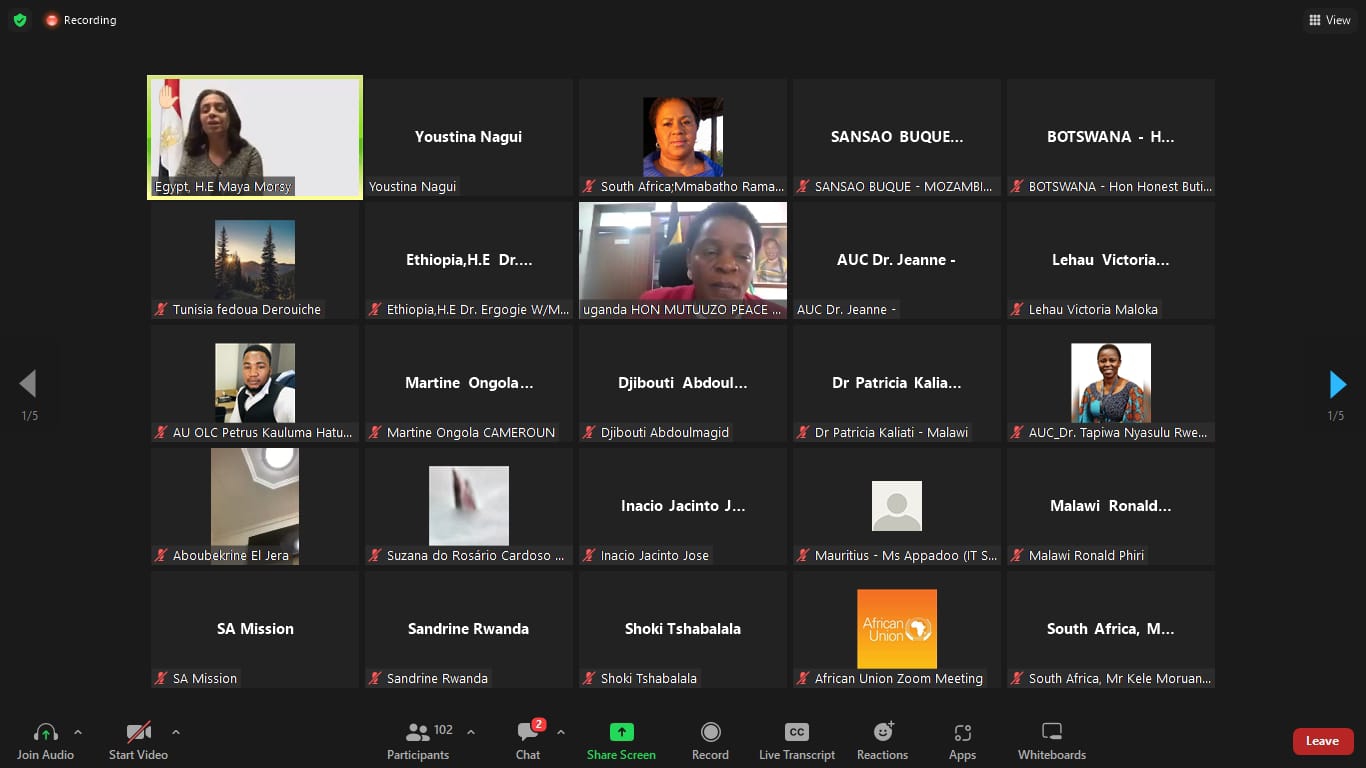1366x768 pixels.
Task: Click the red Leave button
Action: 1322,741
